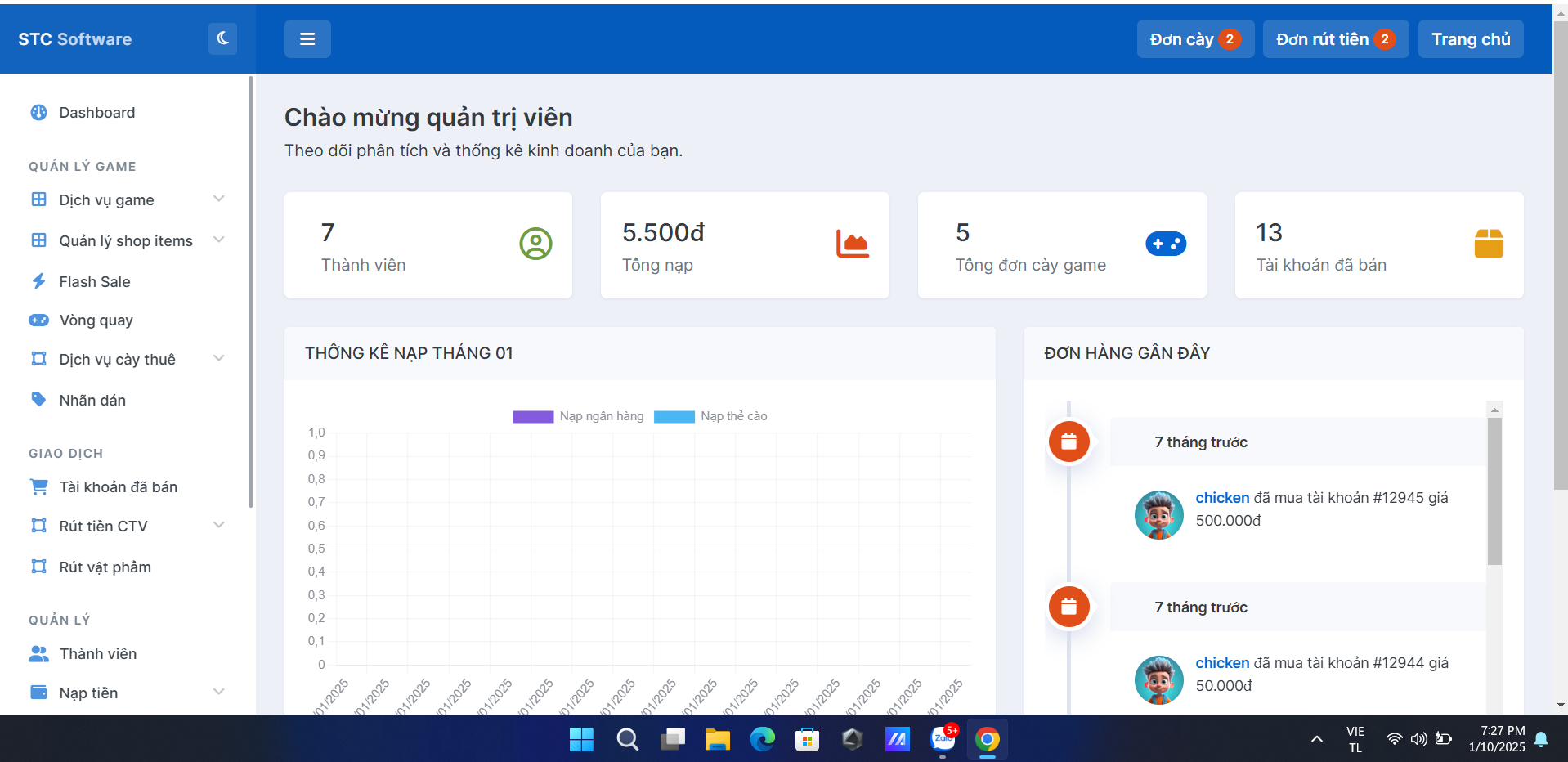Viewport: 1568px width, 762px height.
Task: Select the Nhãn dán tag icon
Action: click(38, 400)
